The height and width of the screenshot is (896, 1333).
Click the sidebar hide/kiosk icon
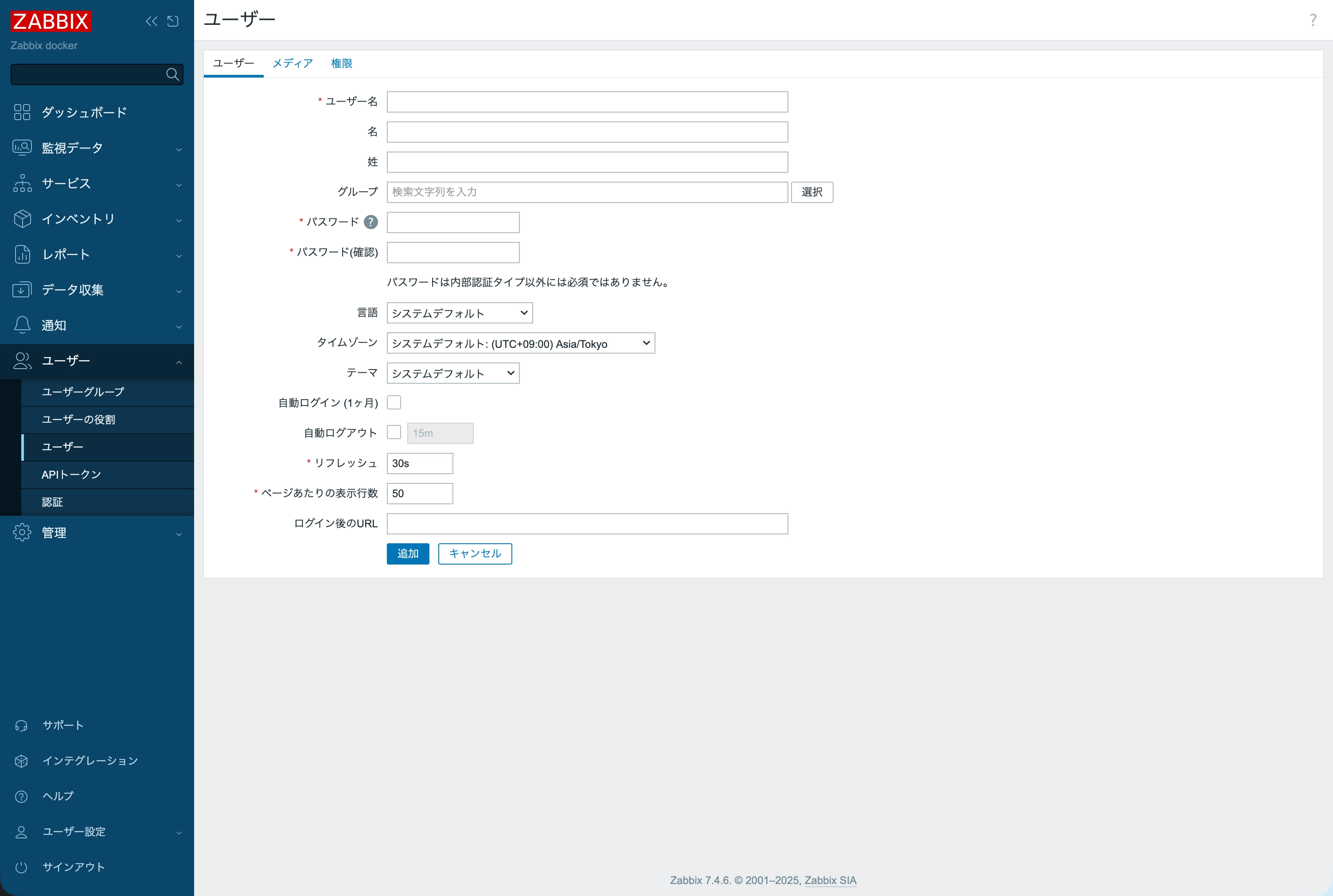click(172, 22)
